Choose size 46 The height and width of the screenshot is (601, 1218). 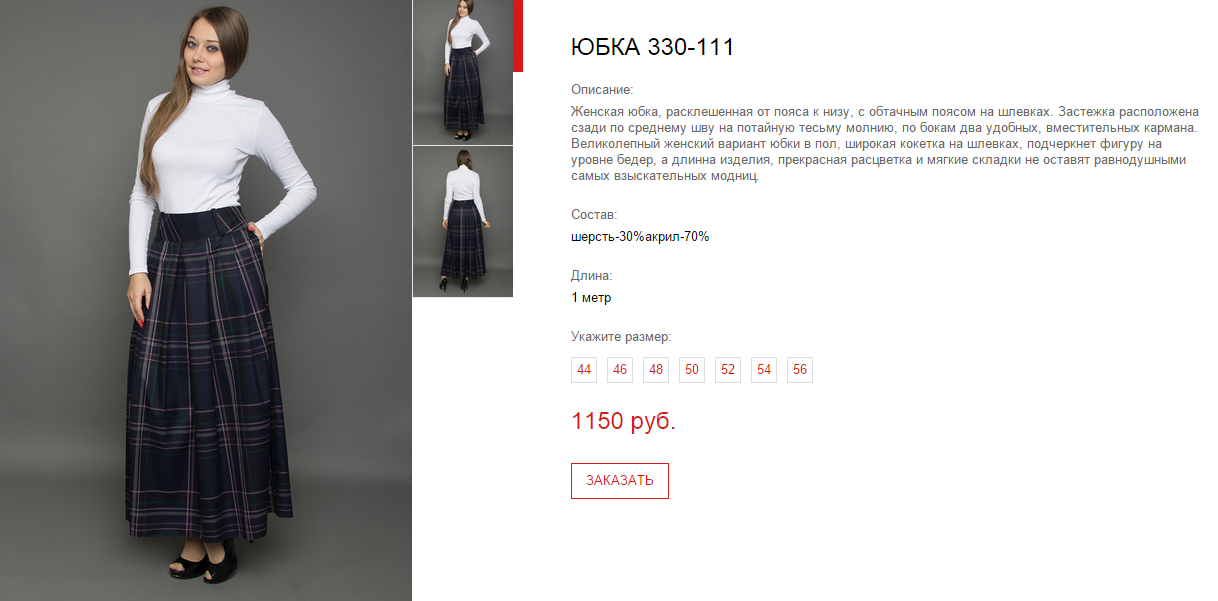620,370
